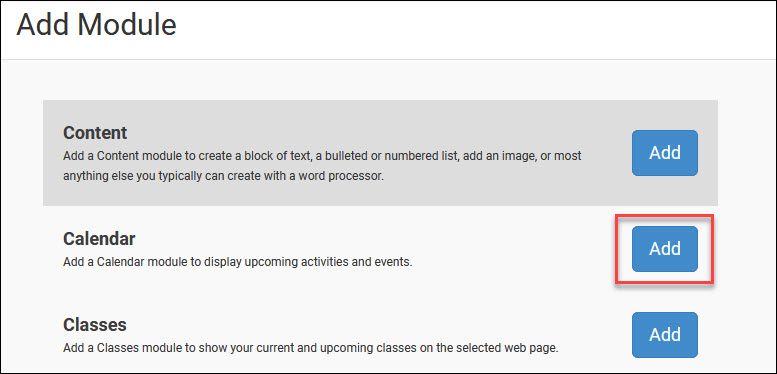Add the Classes module
The width and height of the screenshot is (777, 374).
point(665,335)
